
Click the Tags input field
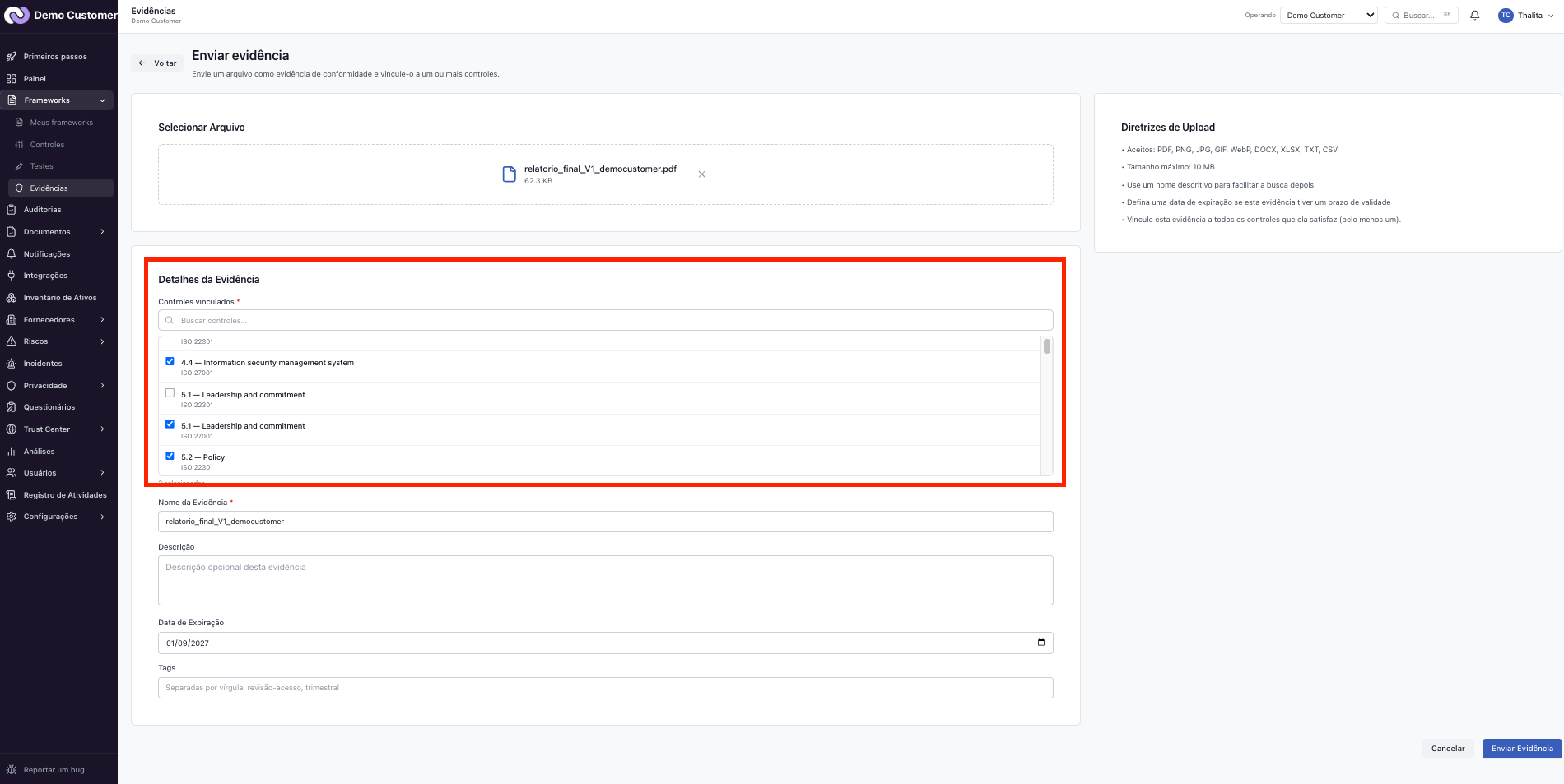606,688
